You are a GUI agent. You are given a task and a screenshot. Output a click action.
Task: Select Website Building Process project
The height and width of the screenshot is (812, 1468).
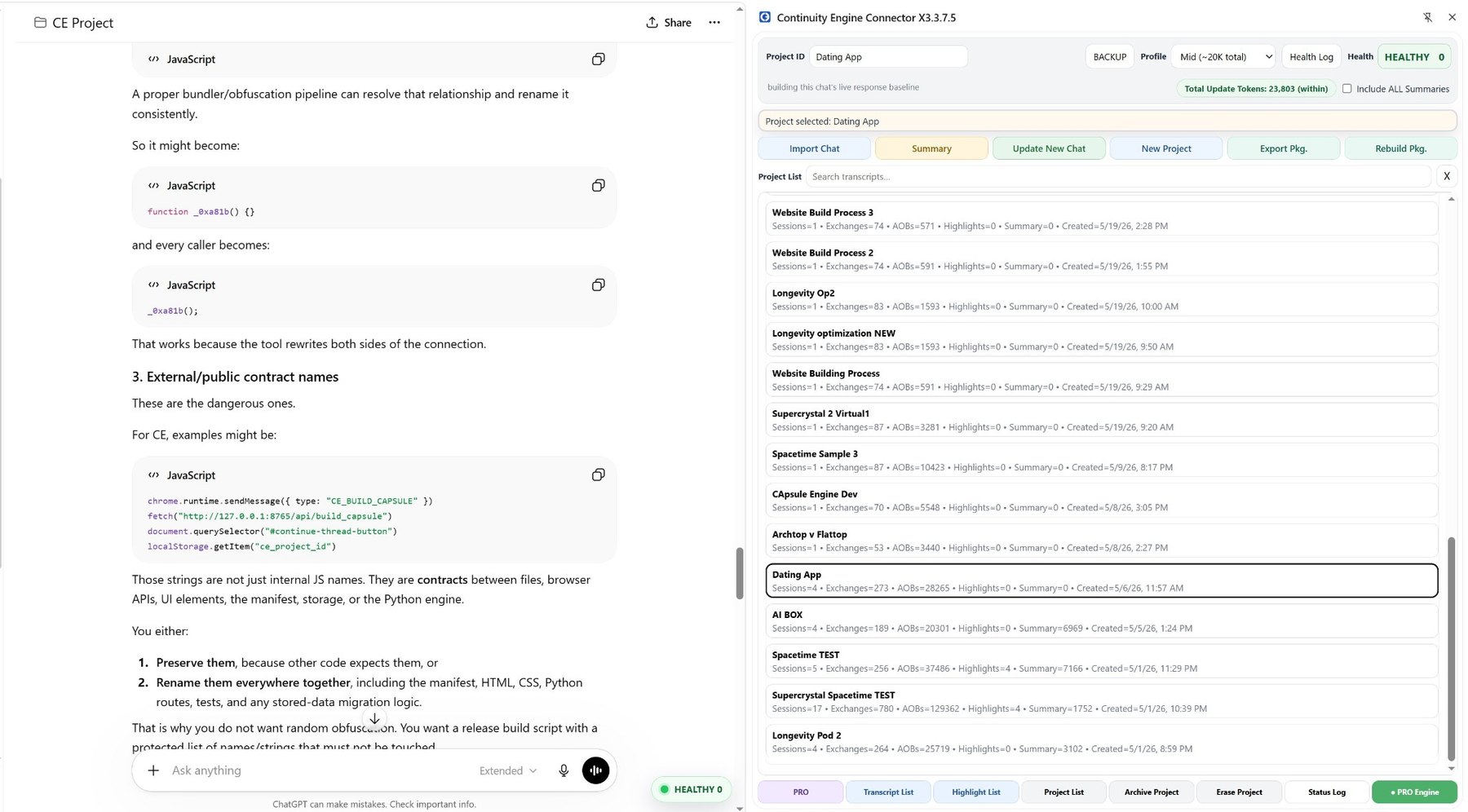pyautogui.click(x=1101, y=380)
